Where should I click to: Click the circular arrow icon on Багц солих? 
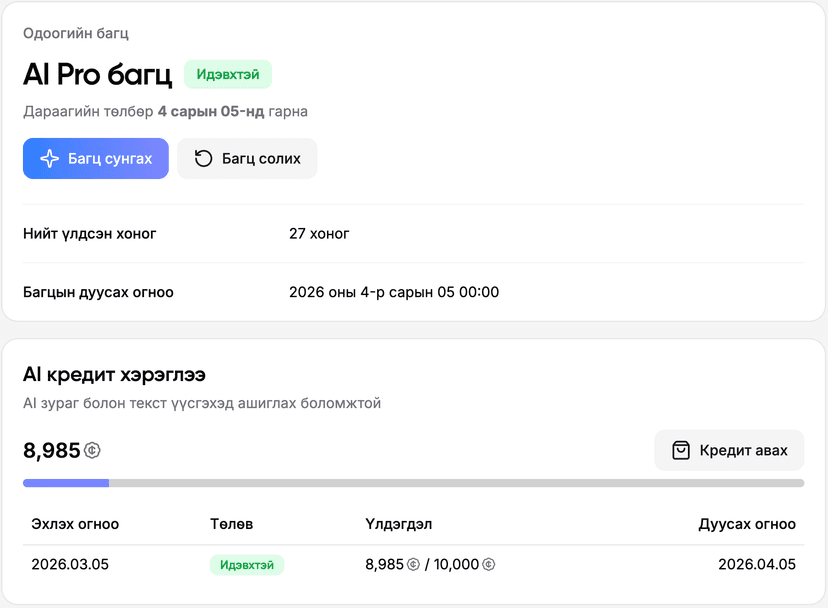click(203, 159)
